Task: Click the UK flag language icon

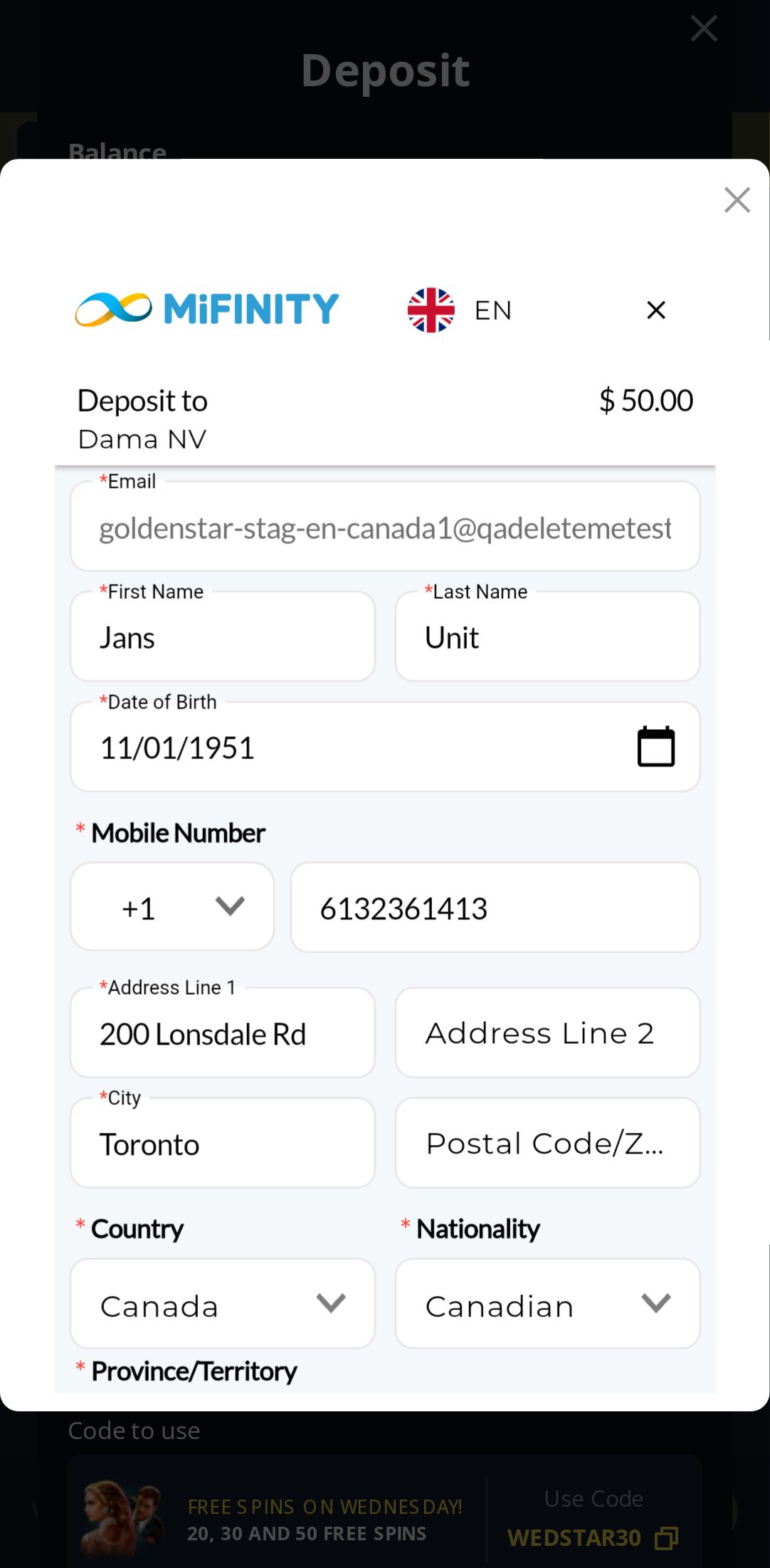Action: click(x=431, y=310)
